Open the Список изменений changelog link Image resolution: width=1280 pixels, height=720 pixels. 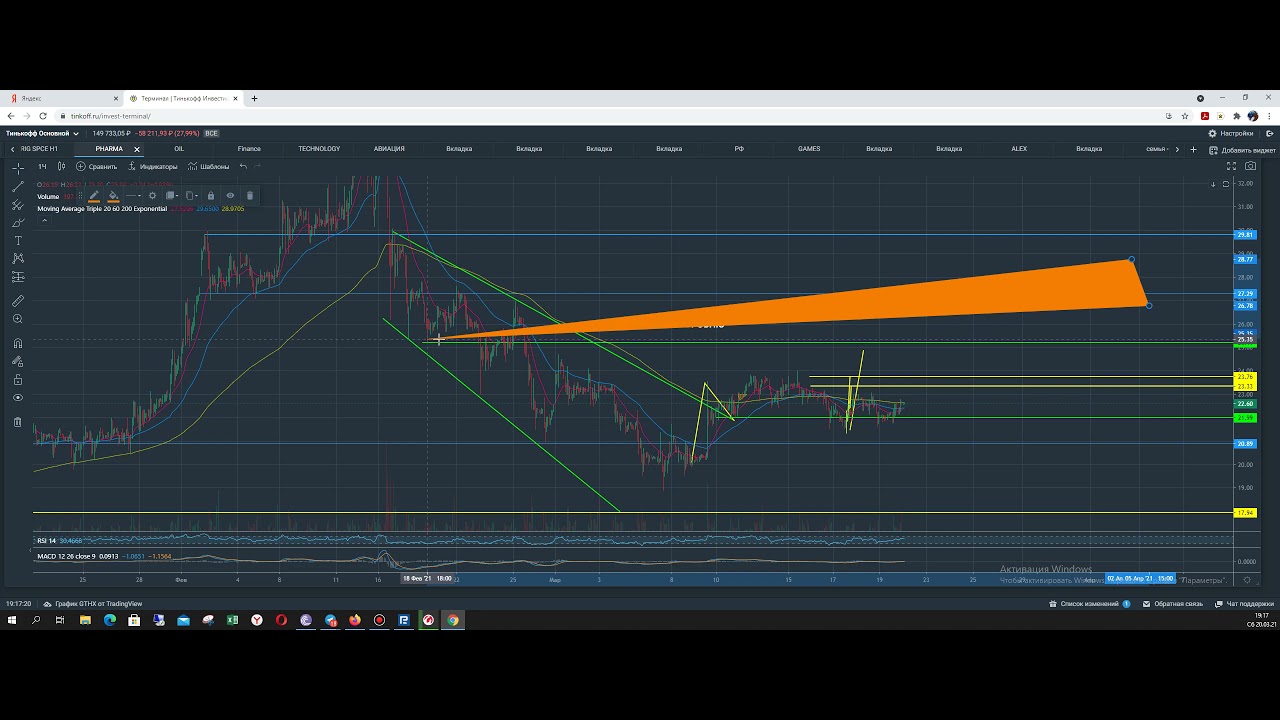1089,604
